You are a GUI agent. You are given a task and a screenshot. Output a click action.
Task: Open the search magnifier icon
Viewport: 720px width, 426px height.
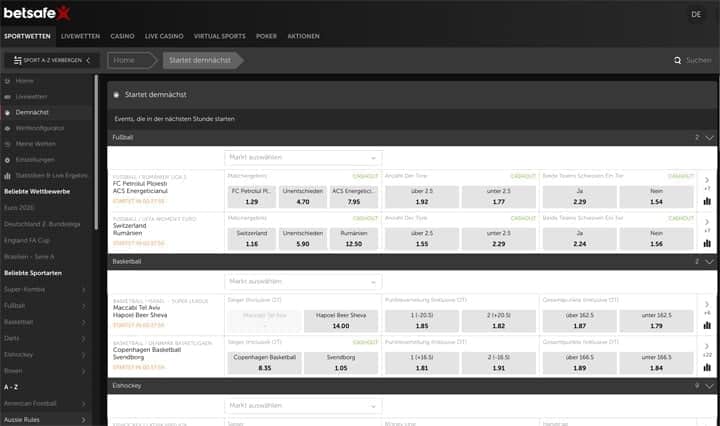tap(677, 61)
